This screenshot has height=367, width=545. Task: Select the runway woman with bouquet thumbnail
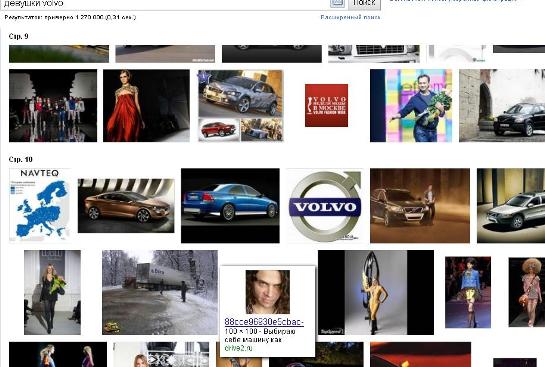click(52, 292)
